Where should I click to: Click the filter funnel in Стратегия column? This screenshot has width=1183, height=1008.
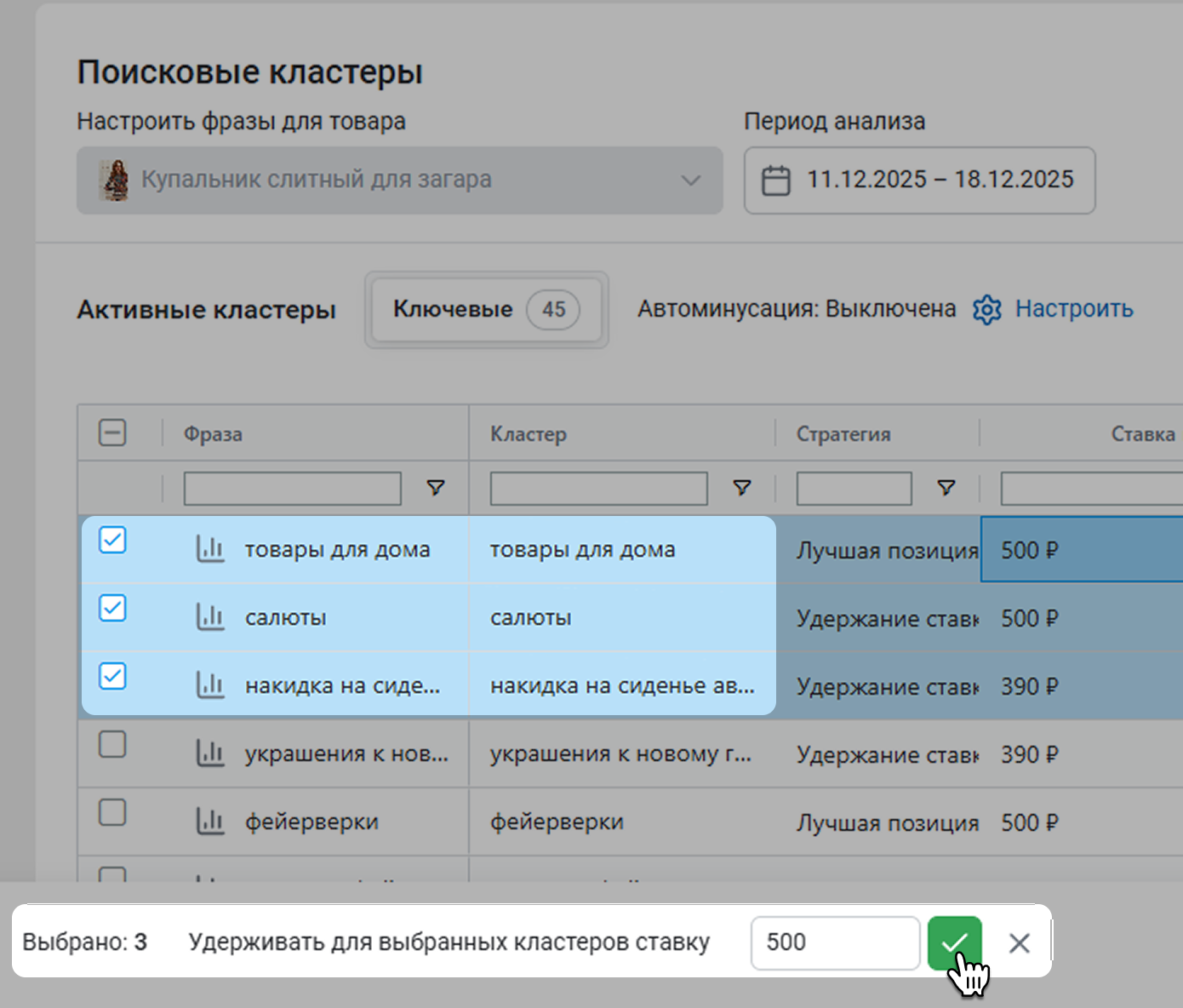point(946,488)
